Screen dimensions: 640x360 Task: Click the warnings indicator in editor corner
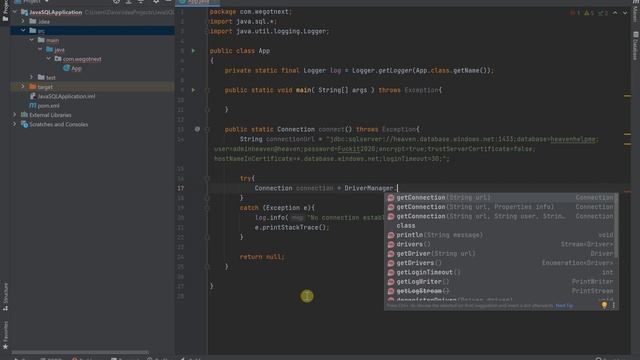pos(589,13)
